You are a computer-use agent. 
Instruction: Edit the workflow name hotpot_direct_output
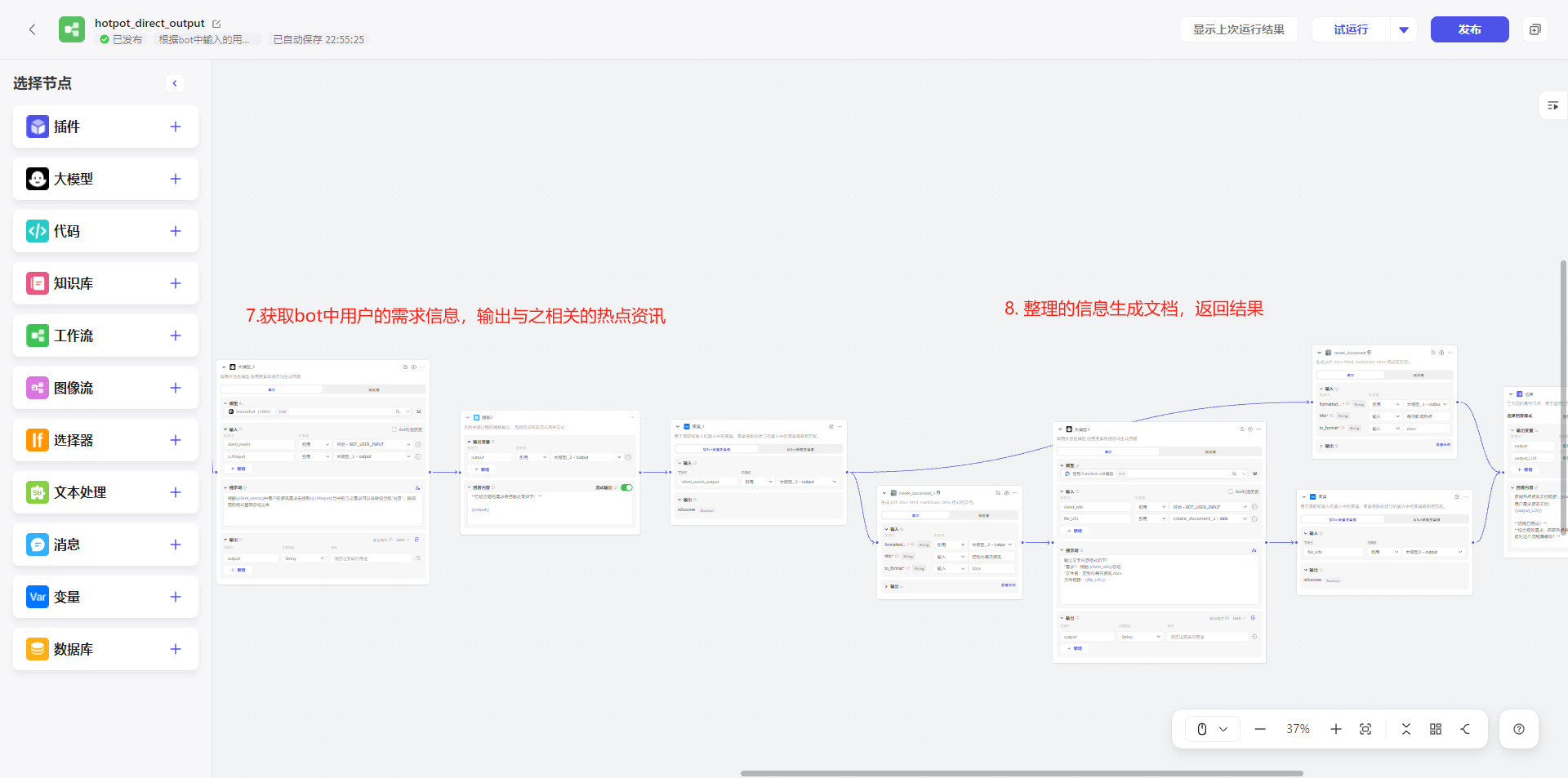[x=216, y=24]
